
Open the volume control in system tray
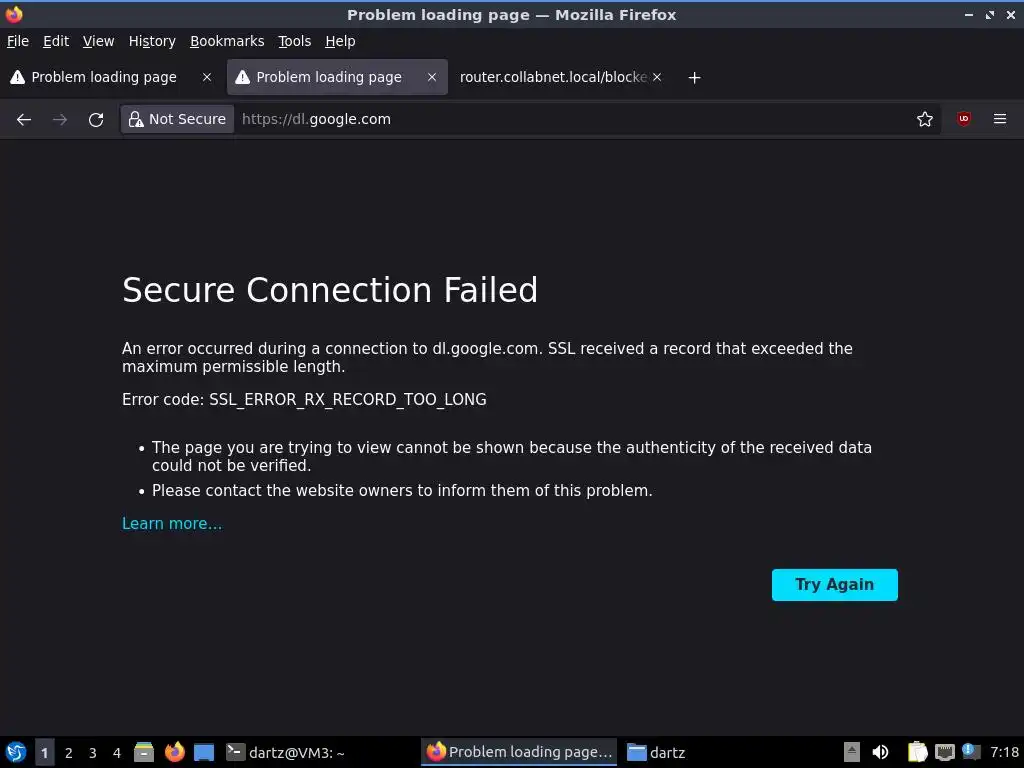[x=880, y=752]
